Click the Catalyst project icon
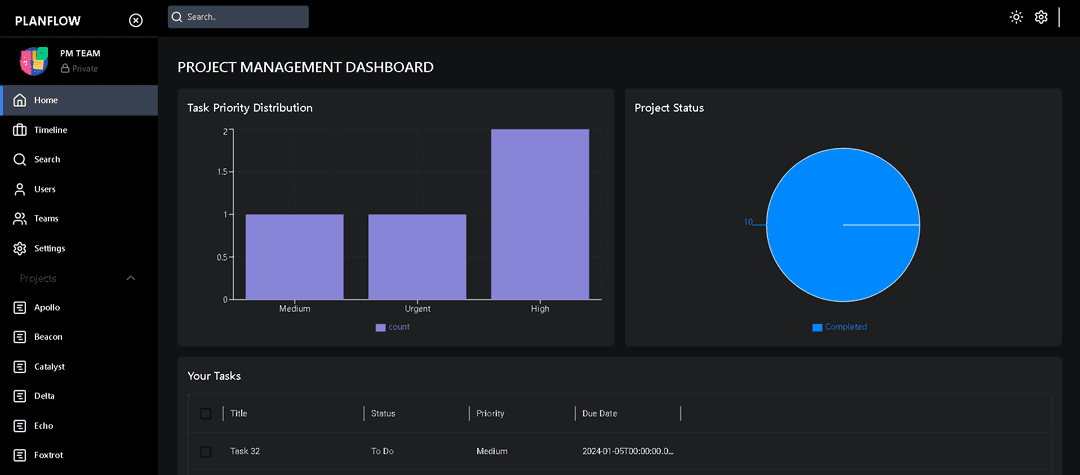Viewport: 1080px width, 475px height. (20, 366)
